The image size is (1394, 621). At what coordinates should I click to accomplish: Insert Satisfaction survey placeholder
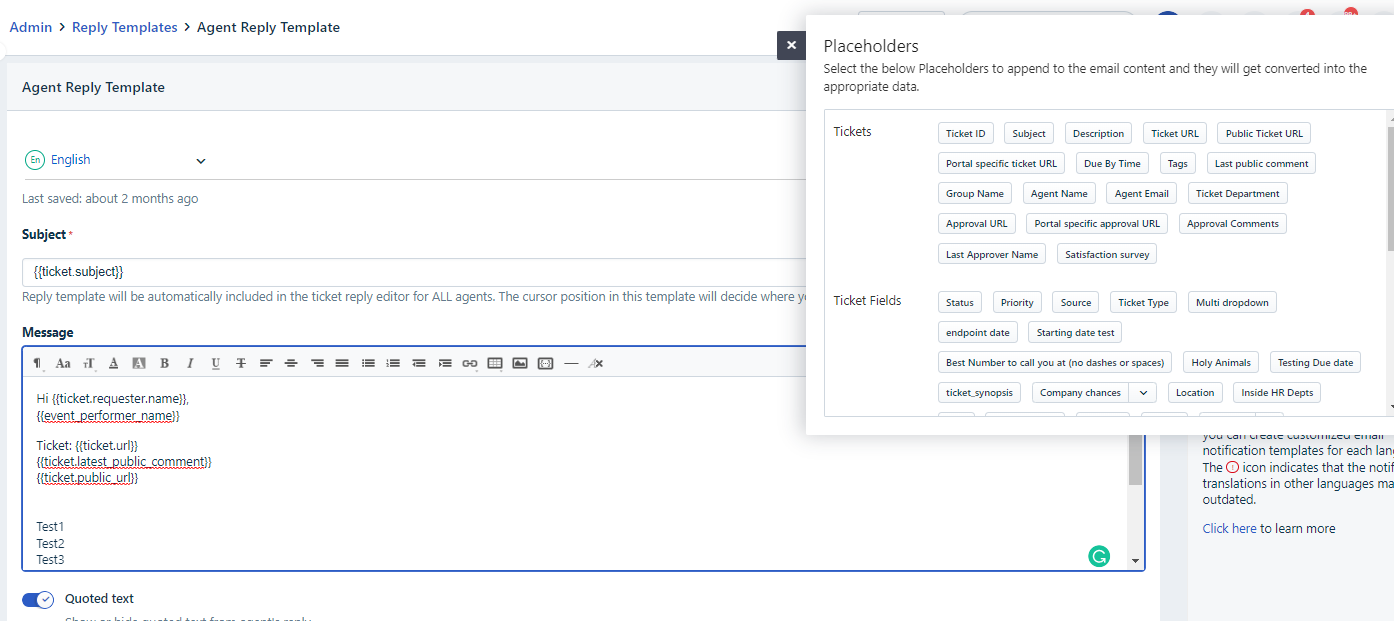1107,254
